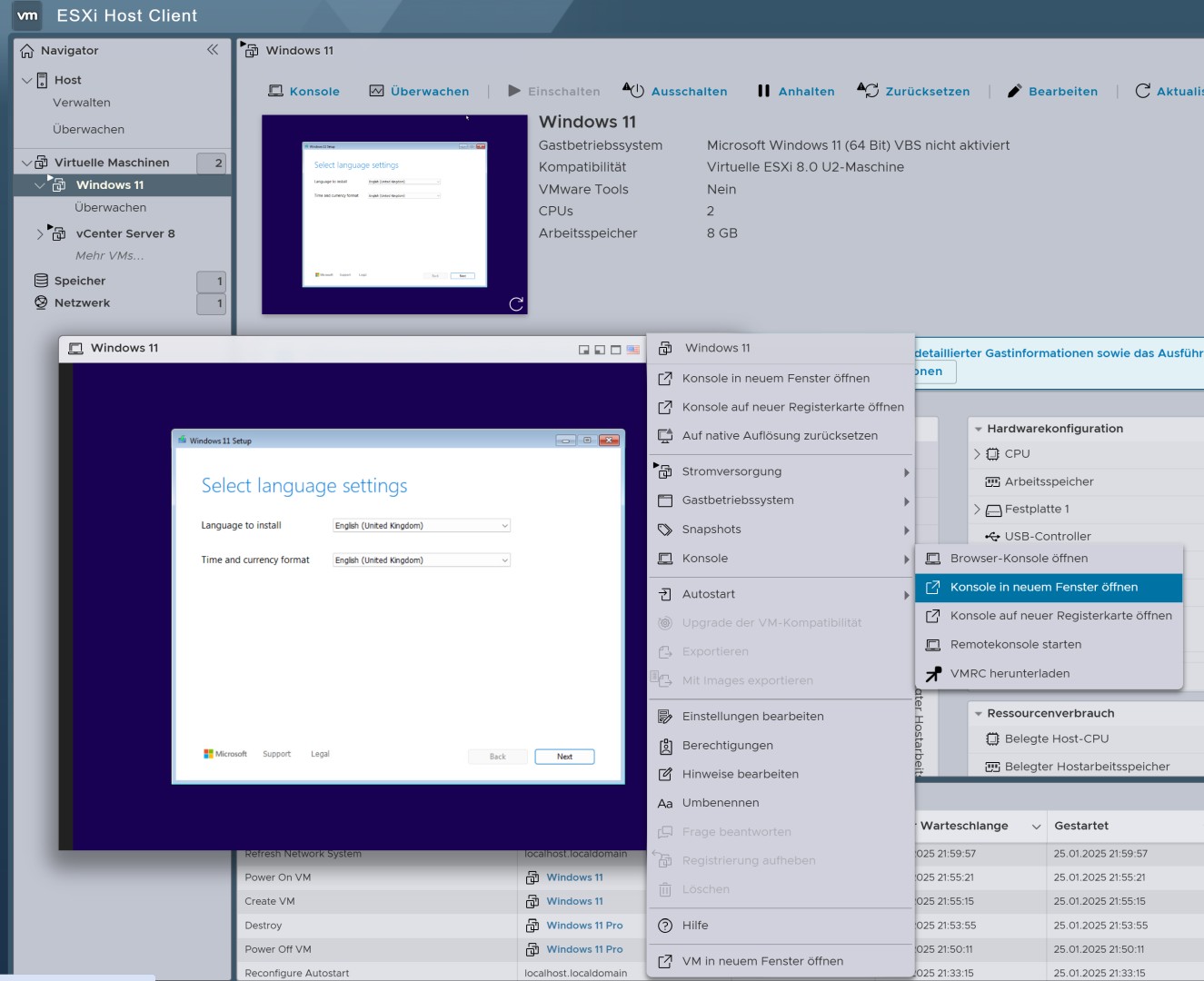Click the VMRC herunterladen download icon
The image size is (1204, 981).
pos(933,674)
